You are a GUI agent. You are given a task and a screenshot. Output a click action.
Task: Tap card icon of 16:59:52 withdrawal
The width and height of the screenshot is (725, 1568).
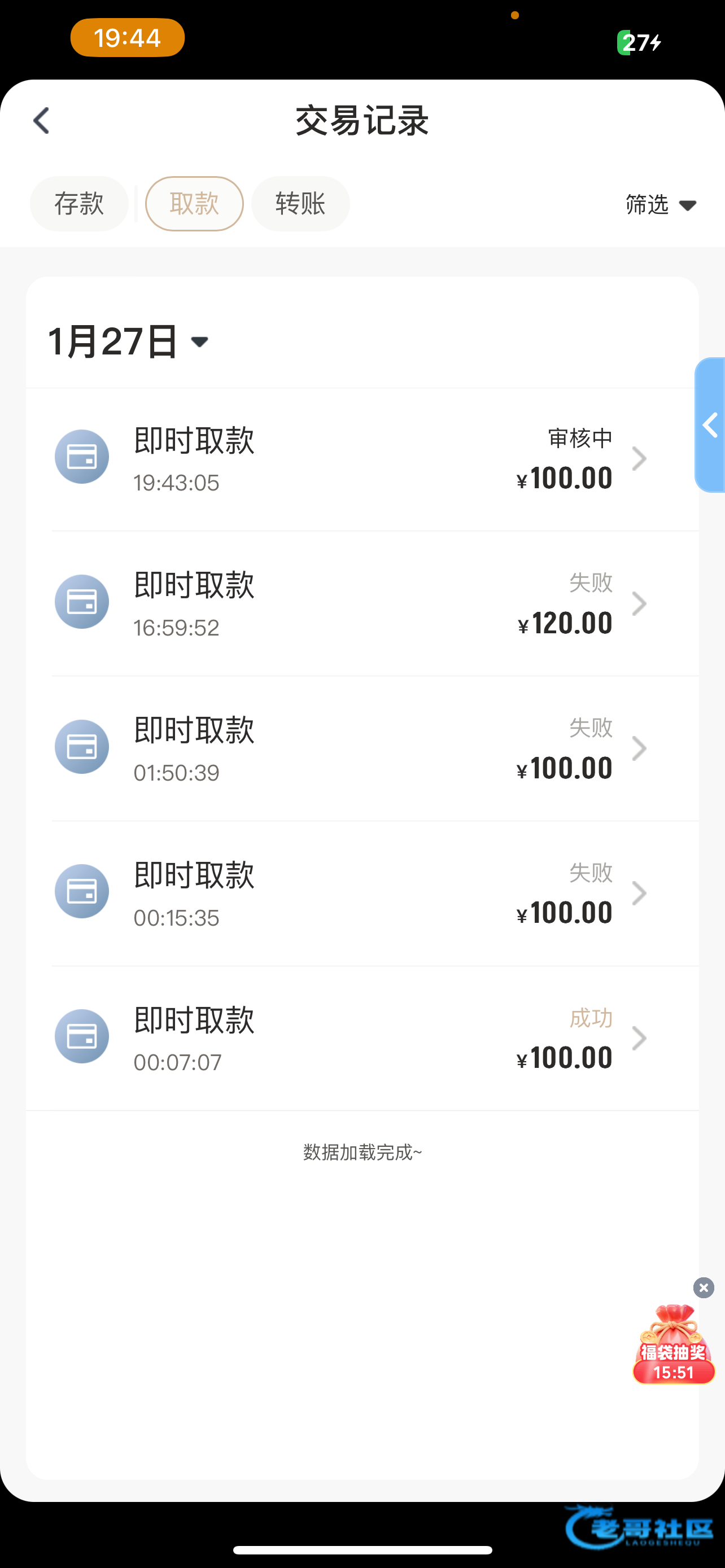[x=81, y=601]
